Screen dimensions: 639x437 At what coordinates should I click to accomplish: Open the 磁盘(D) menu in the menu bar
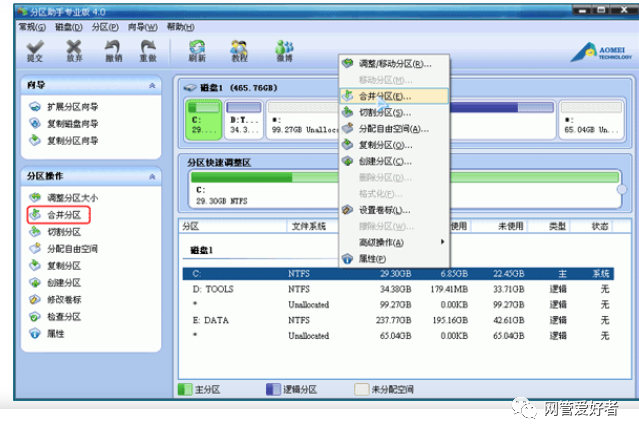(x=65, y=27)
